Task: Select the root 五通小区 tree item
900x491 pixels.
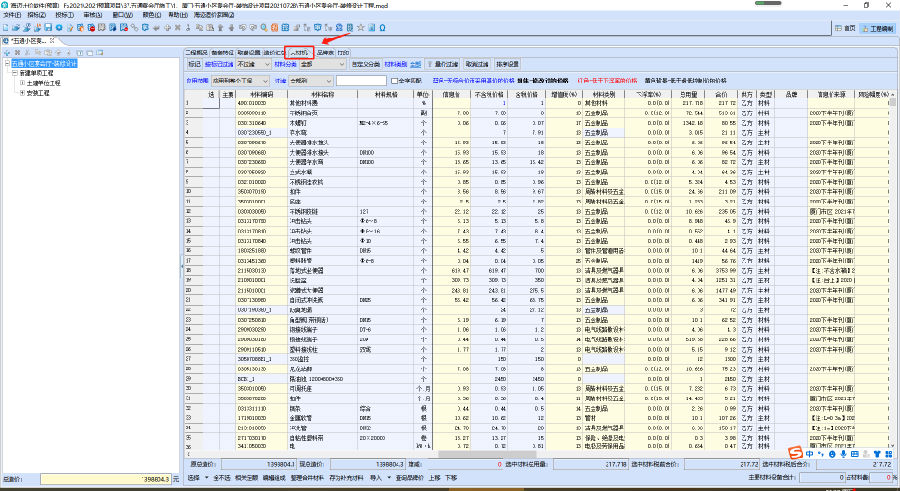Action: pyautogui.click(x=44, y=63)
